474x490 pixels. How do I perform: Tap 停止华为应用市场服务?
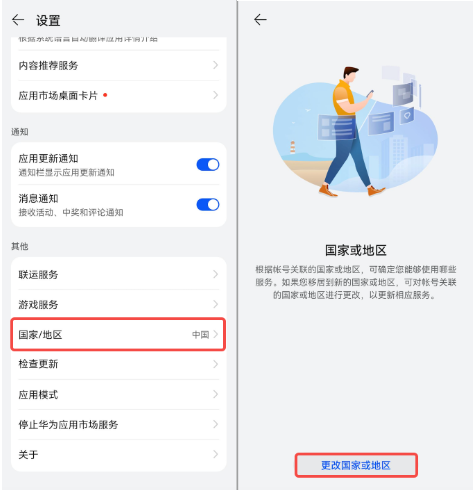pyautogui.click(x=119, y=425)
